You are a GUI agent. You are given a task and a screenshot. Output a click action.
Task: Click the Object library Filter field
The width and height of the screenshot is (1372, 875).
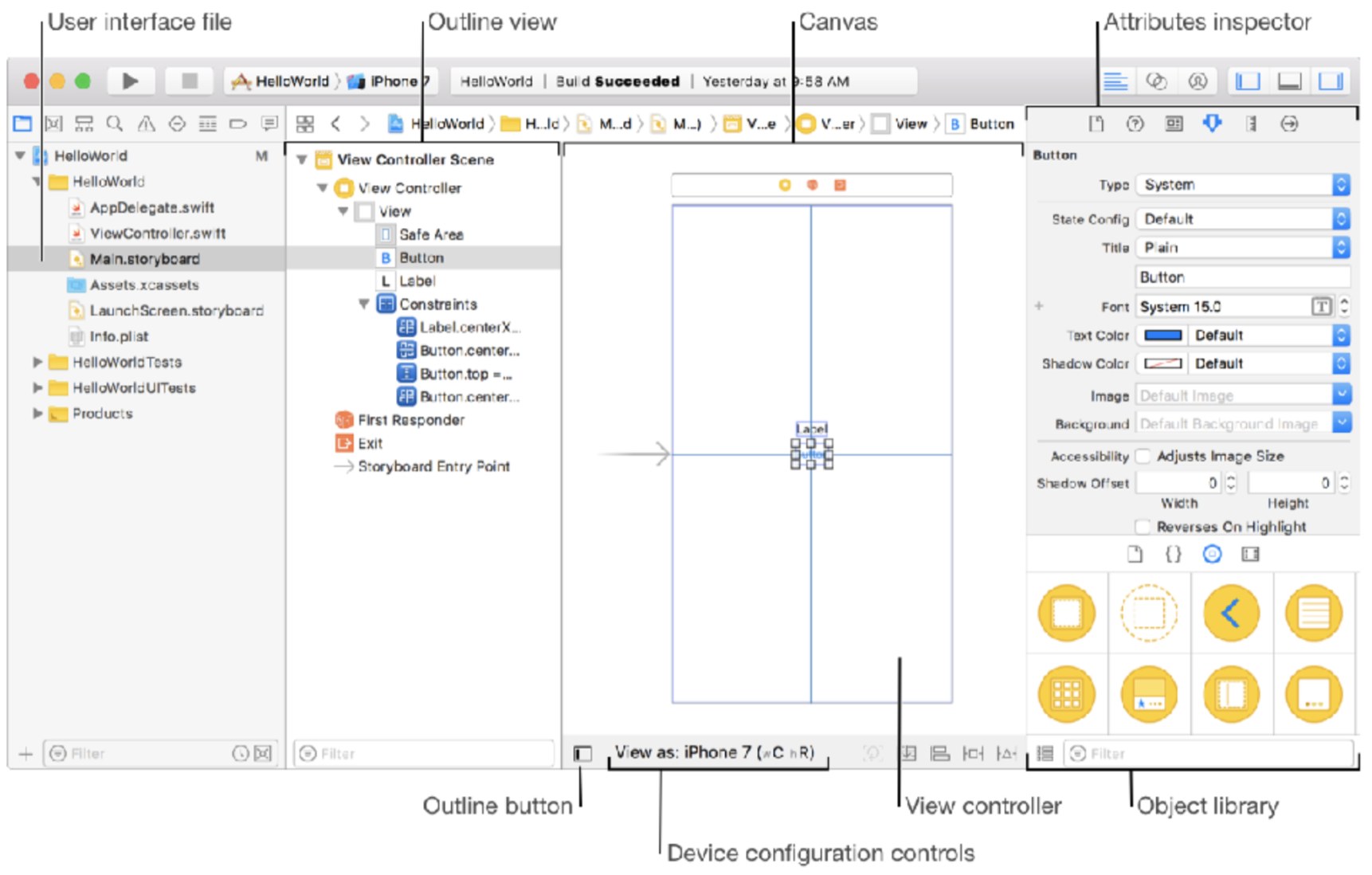pos(1208,753)
